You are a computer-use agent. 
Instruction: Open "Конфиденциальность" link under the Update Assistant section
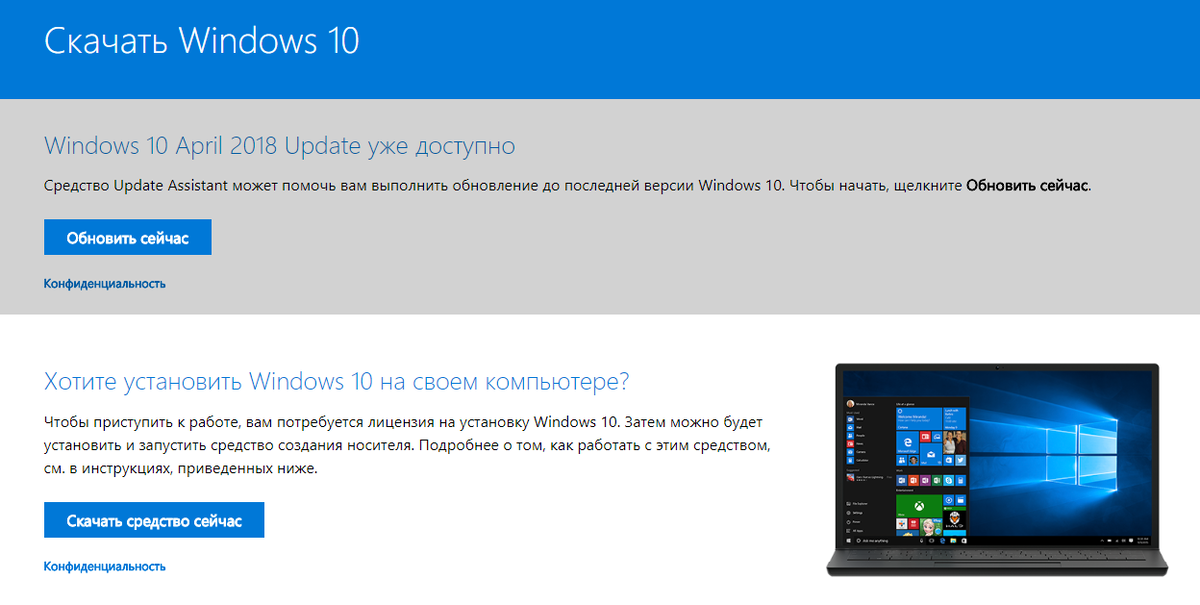tap(105, 283)
